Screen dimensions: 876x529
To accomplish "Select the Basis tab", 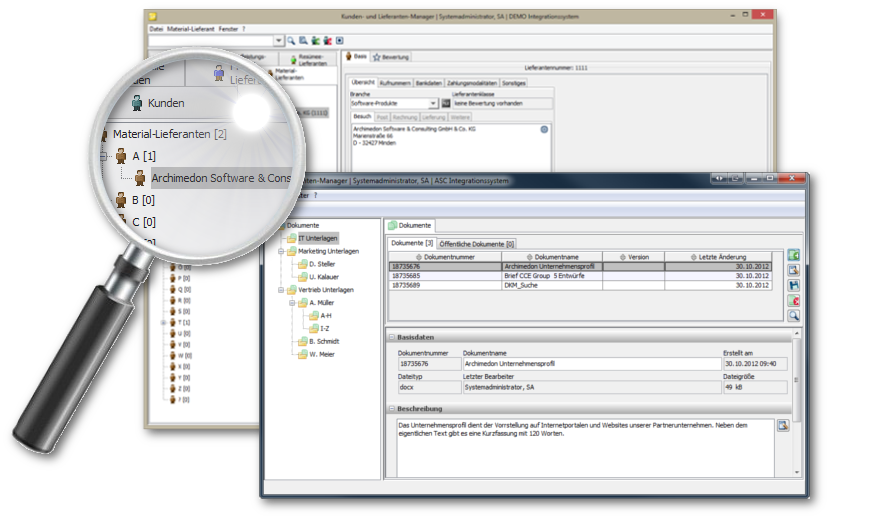I will [356, 56].
